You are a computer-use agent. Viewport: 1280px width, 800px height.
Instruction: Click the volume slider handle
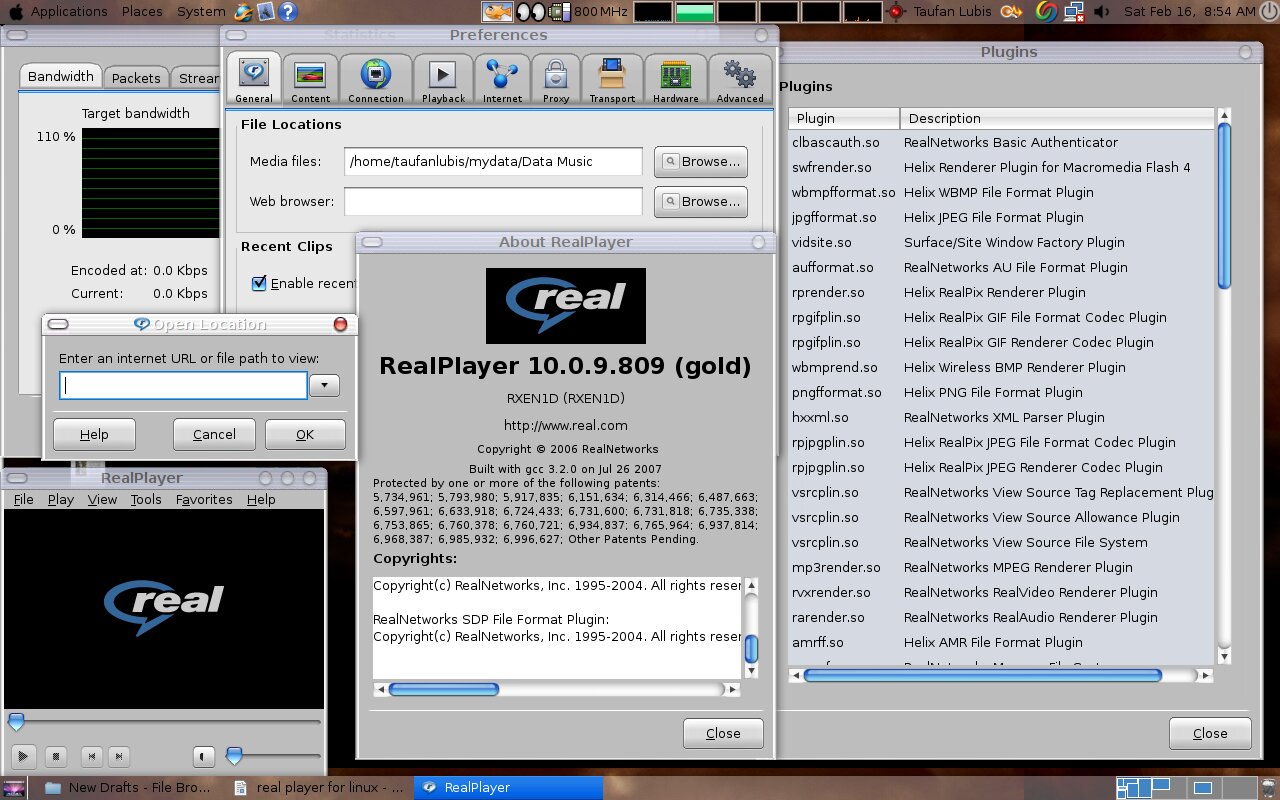pos(234,756)
